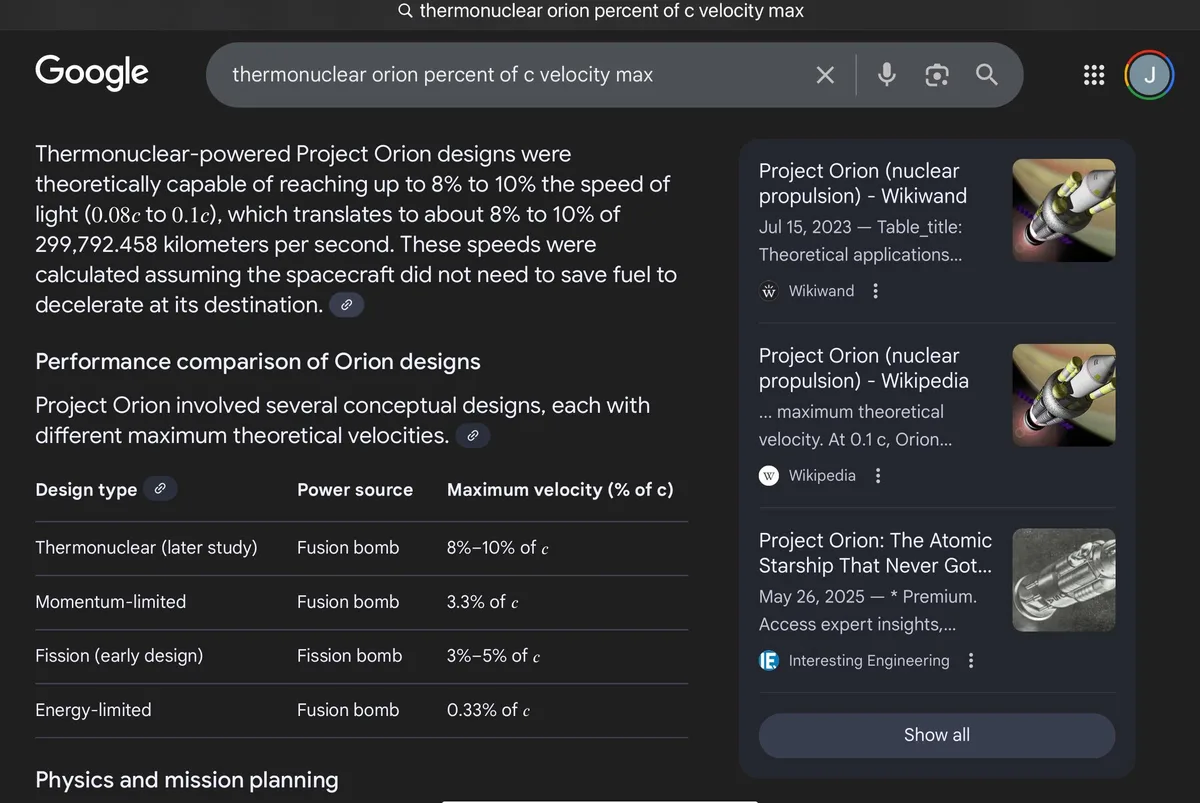Click the 'Fission bomb' power source cell
Screen dimensions: 1200x803
349,656
